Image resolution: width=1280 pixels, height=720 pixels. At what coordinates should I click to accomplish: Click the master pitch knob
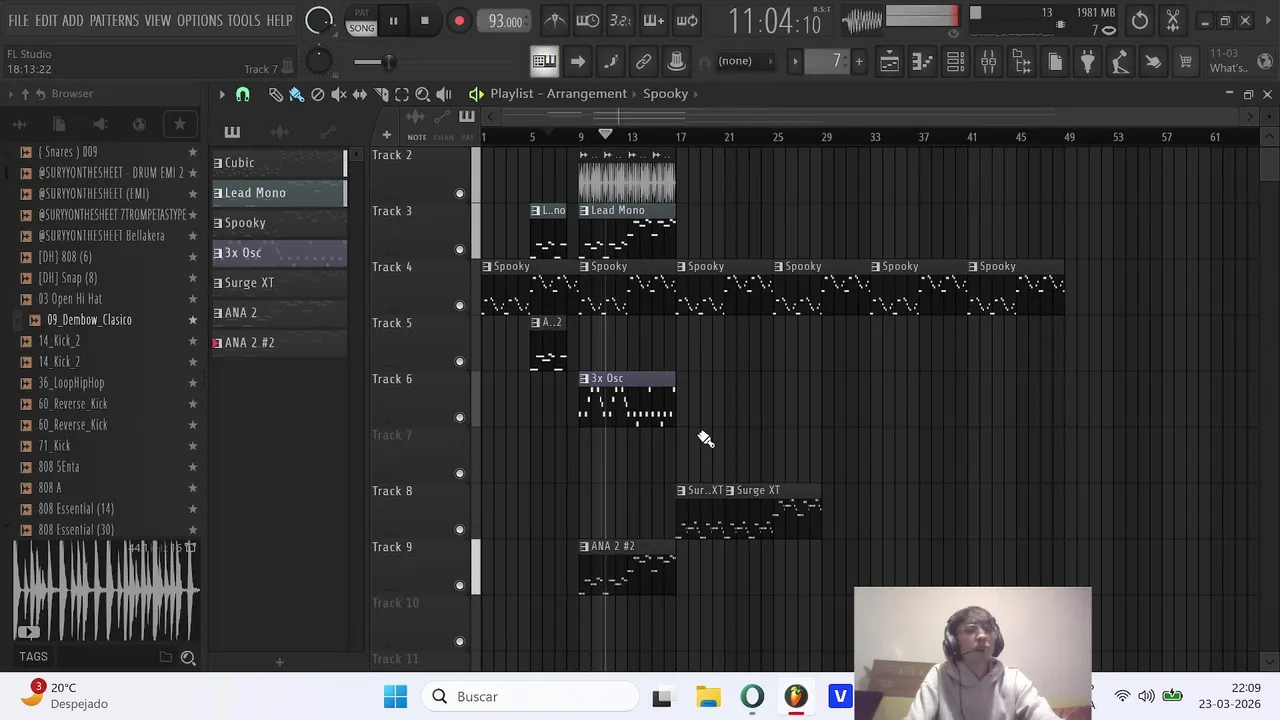[x=318, y=62]
